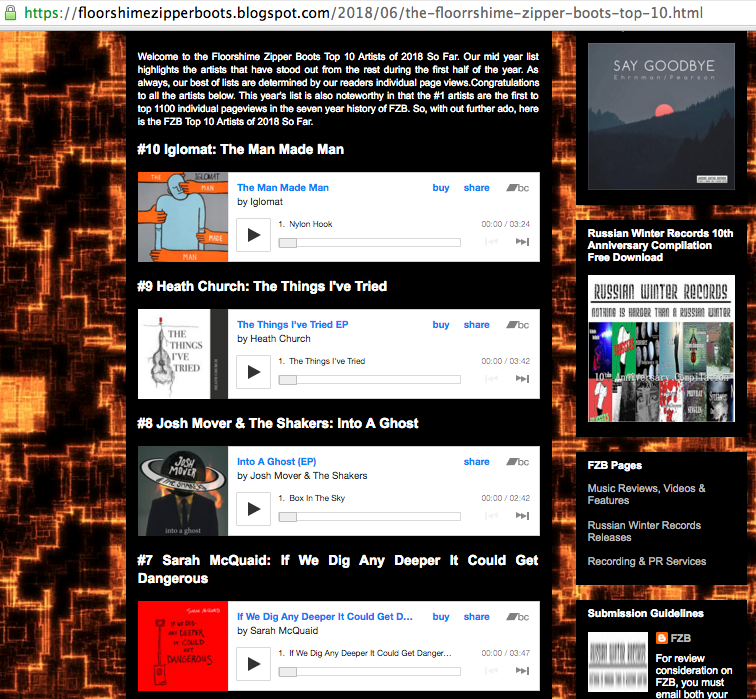The height and width of the screenshot is (699, 756).
Task: Click the FZB profile link
Action: tap(680, 638)
